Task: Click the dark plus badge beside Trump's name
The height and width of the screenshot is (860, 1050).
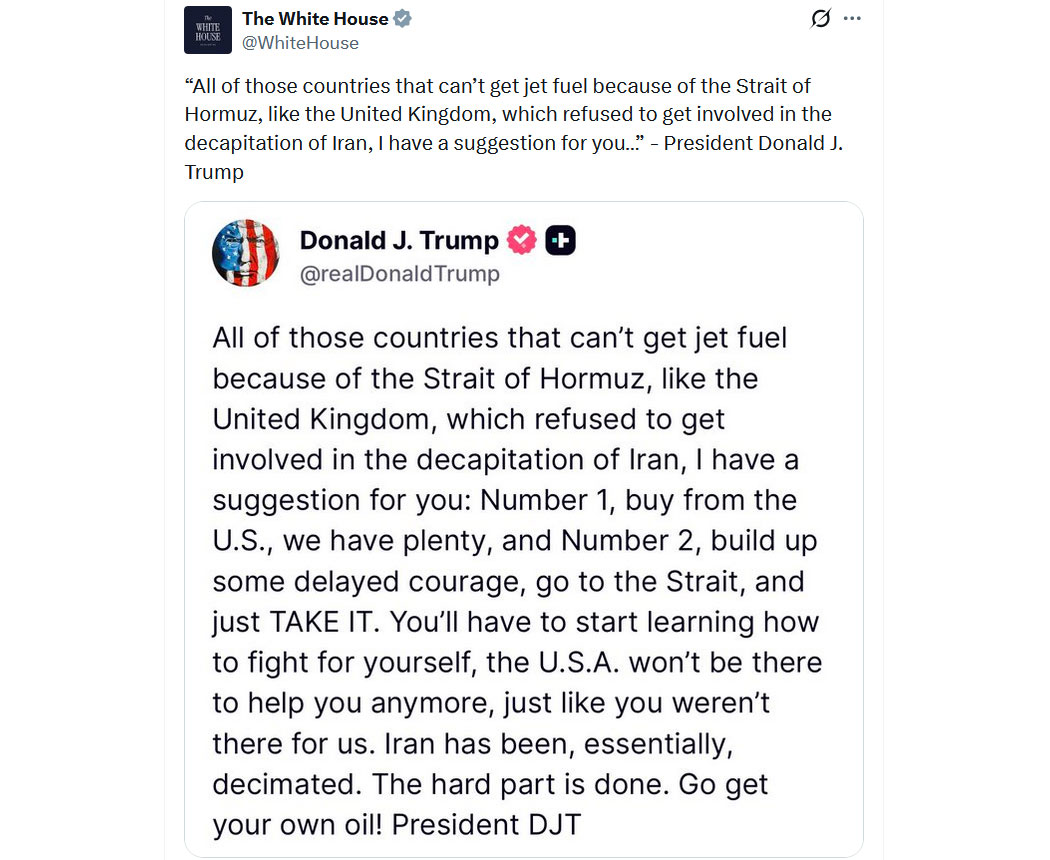Action: pos(561,240)
